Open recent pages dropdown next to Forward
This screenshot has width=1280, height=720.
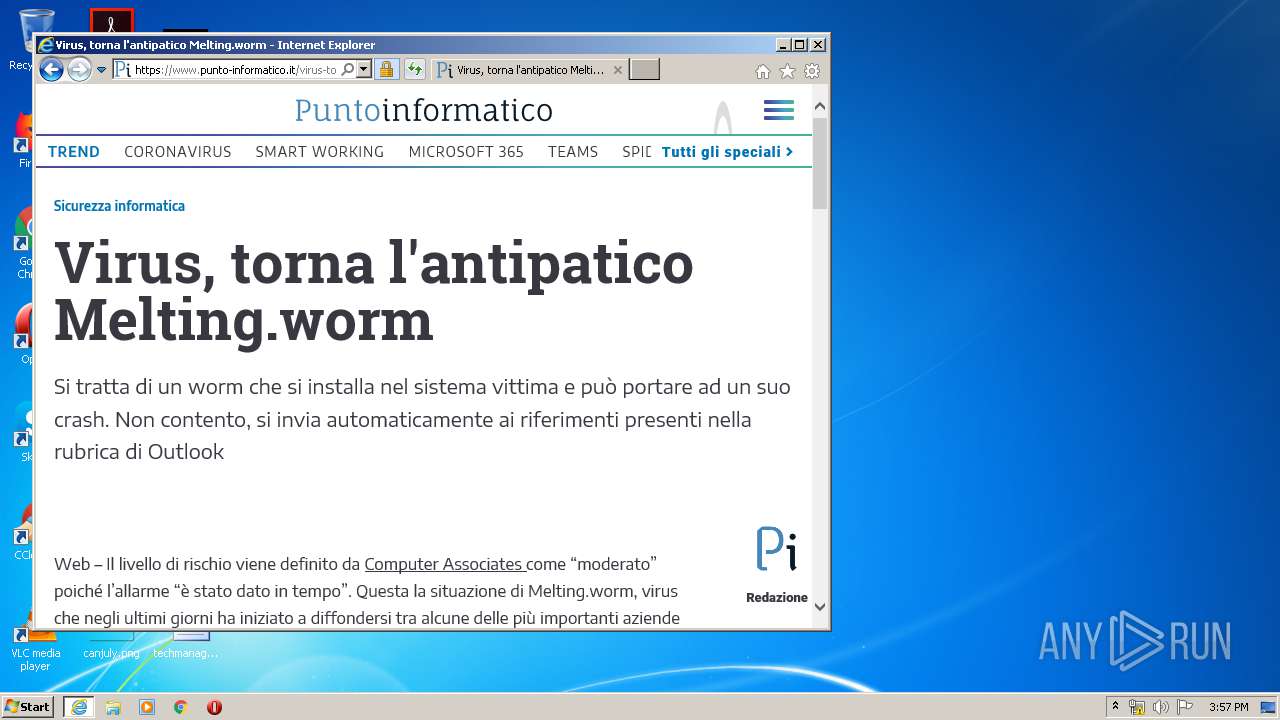[101, 70]
